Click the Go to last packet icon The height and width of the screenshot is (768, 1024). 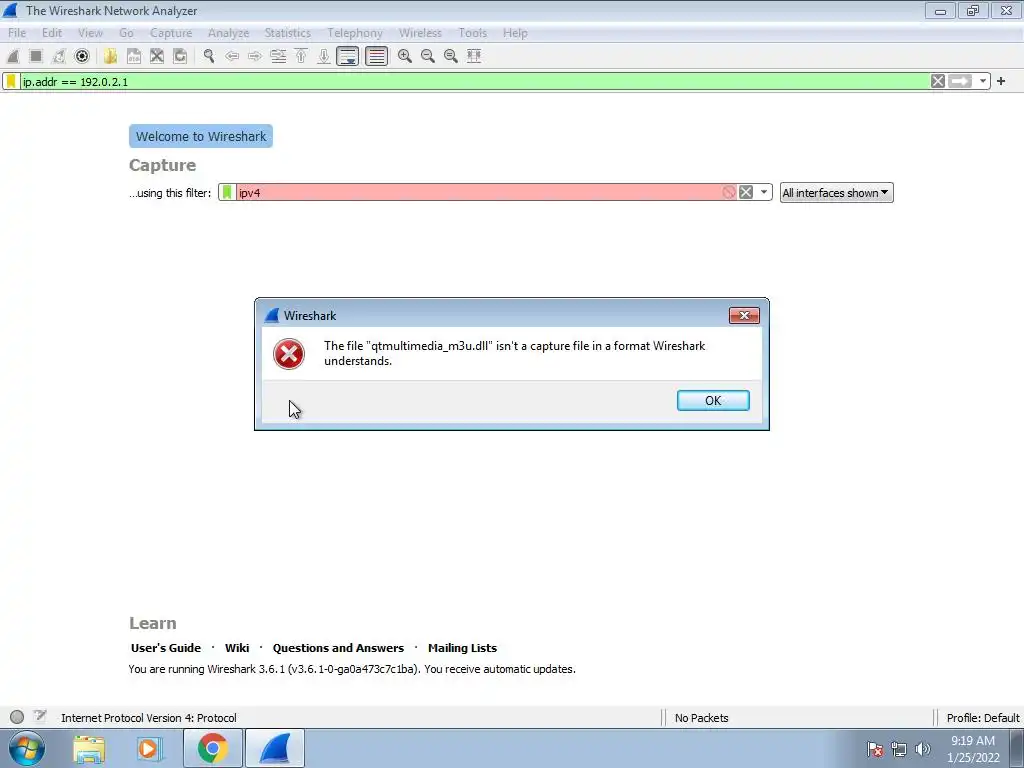[x=324, y=56]
